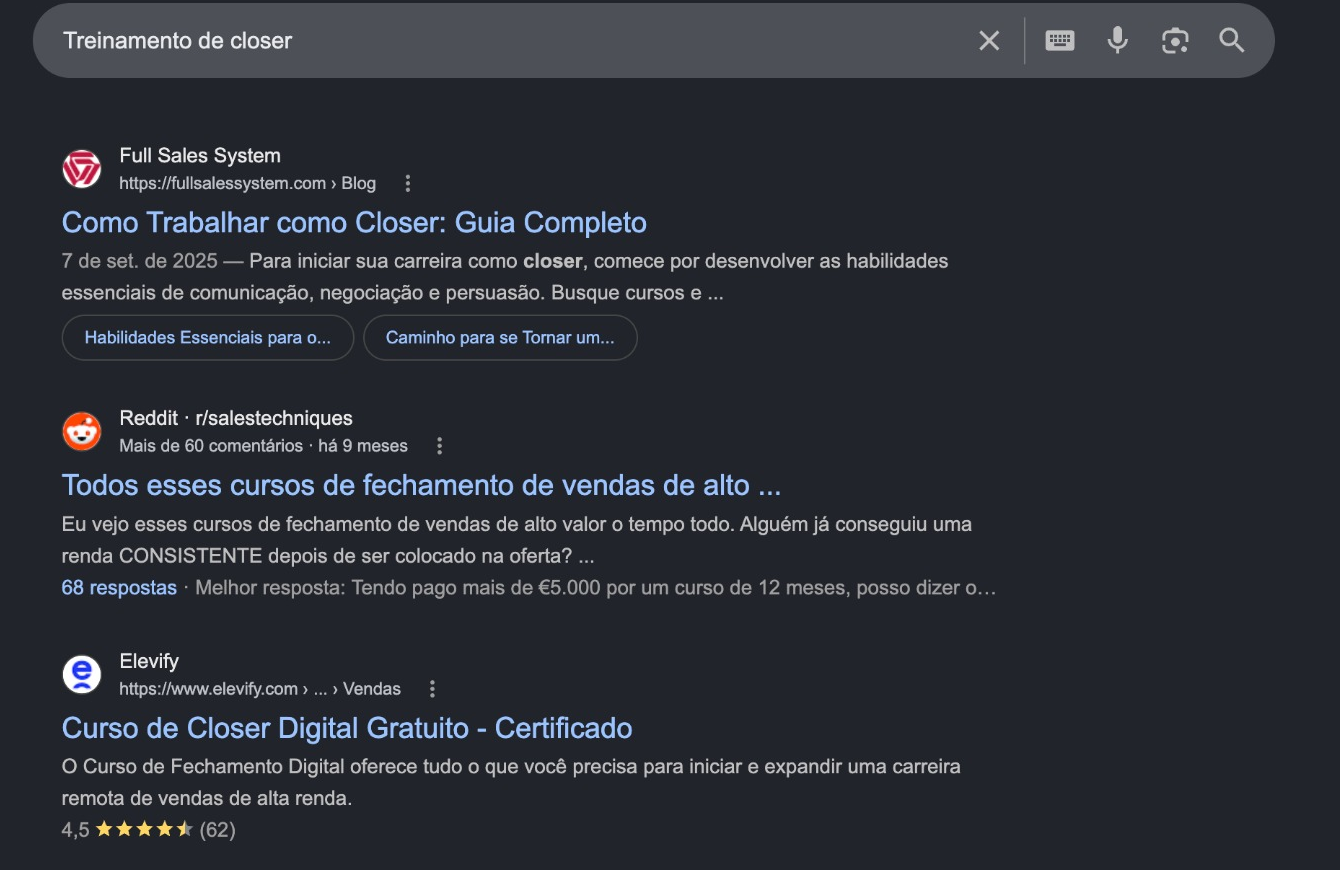Click the 'Full Sales System' site name
Viewport: 1340px width, 870px height.
click(x=200, y=155)
